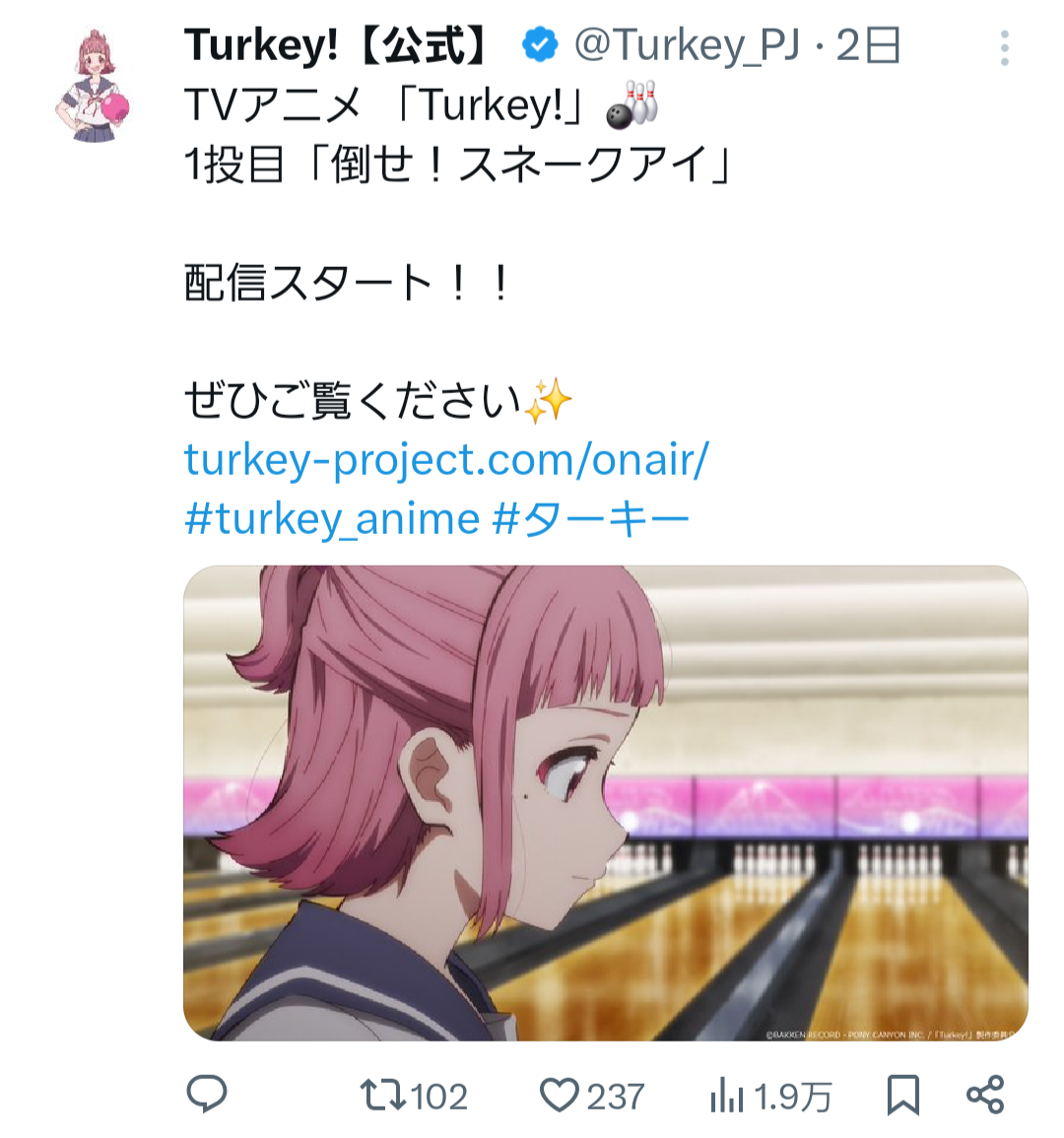1064x1138 pixels.
Task: Bookmark this tweet
Action: (x=902, y=1096)
